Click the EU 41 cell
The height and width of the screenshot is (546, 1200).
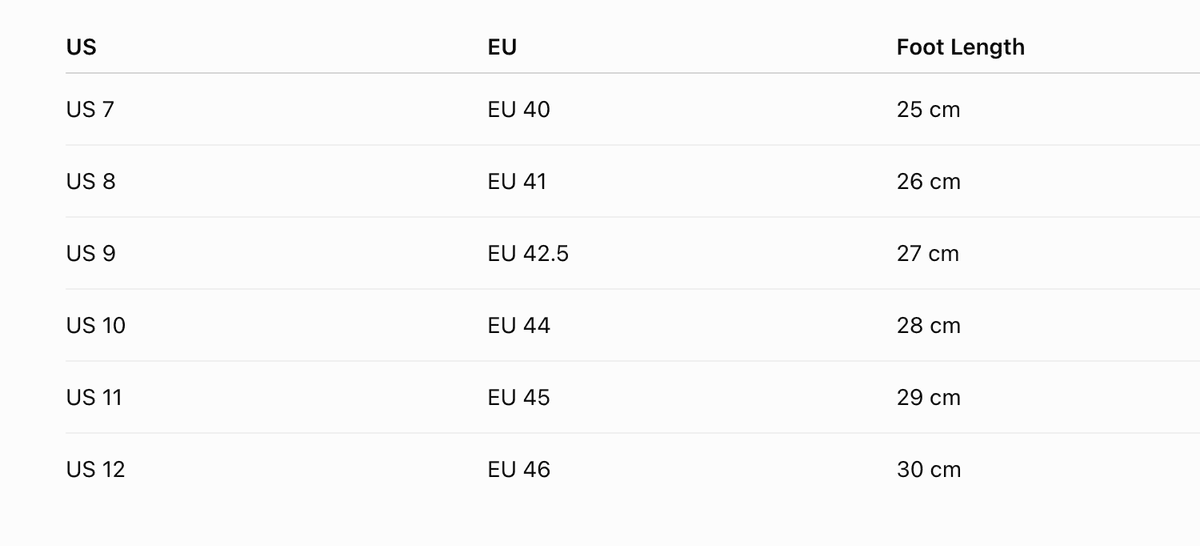517,181
